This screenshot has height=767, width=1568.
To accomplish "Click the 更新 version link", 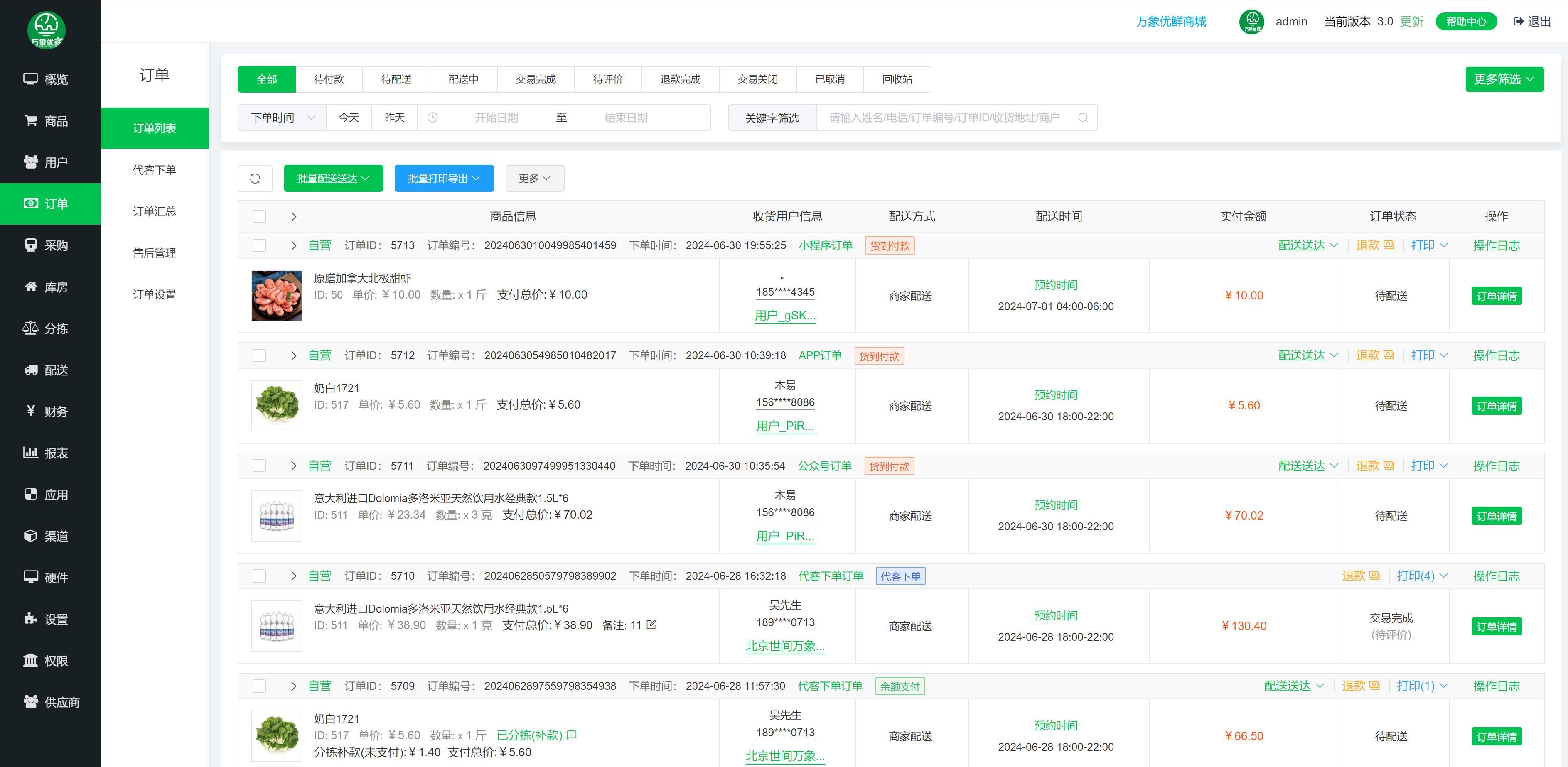I will point(1411,22).
